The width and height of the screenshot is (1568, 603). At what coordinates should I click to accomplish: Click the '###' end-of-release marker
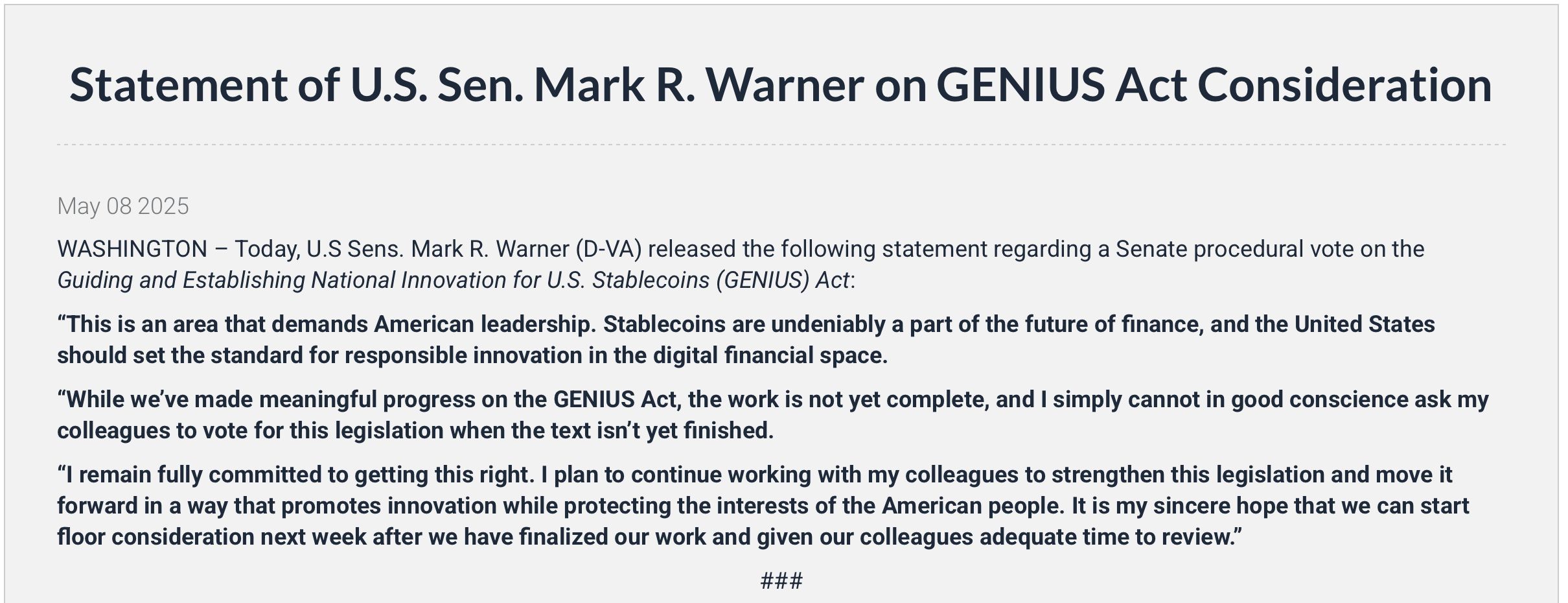pyautogui.click(x=781, y=580)
